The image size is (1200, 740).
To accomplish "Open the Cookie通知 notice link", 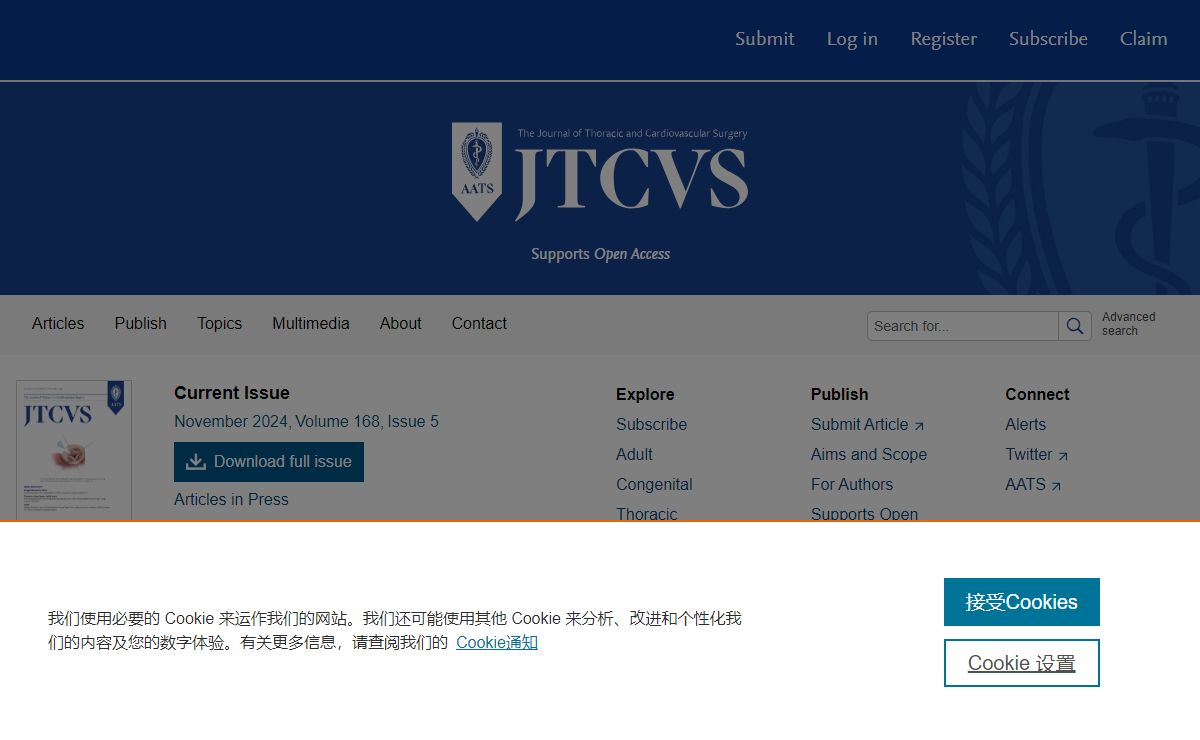I will 497,643.
